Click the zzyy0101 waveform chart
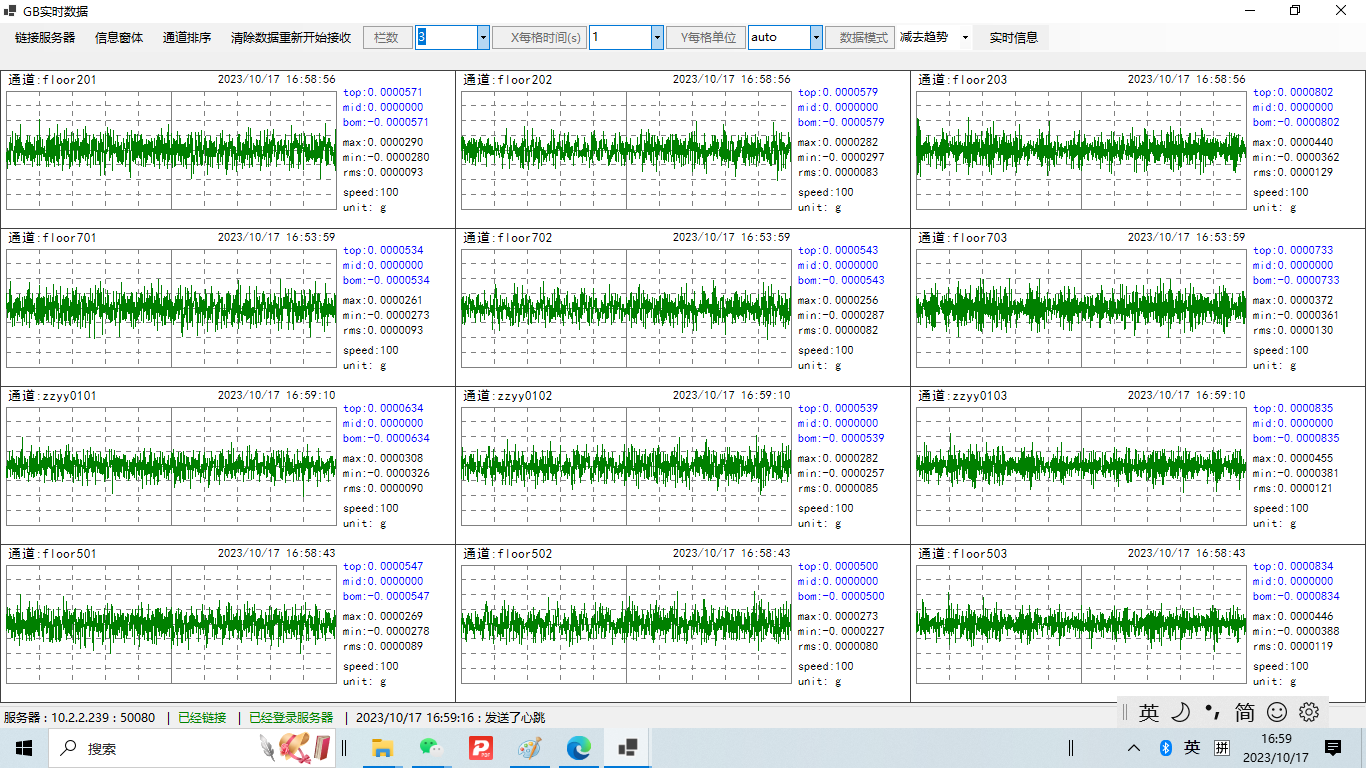 [172, 465]
